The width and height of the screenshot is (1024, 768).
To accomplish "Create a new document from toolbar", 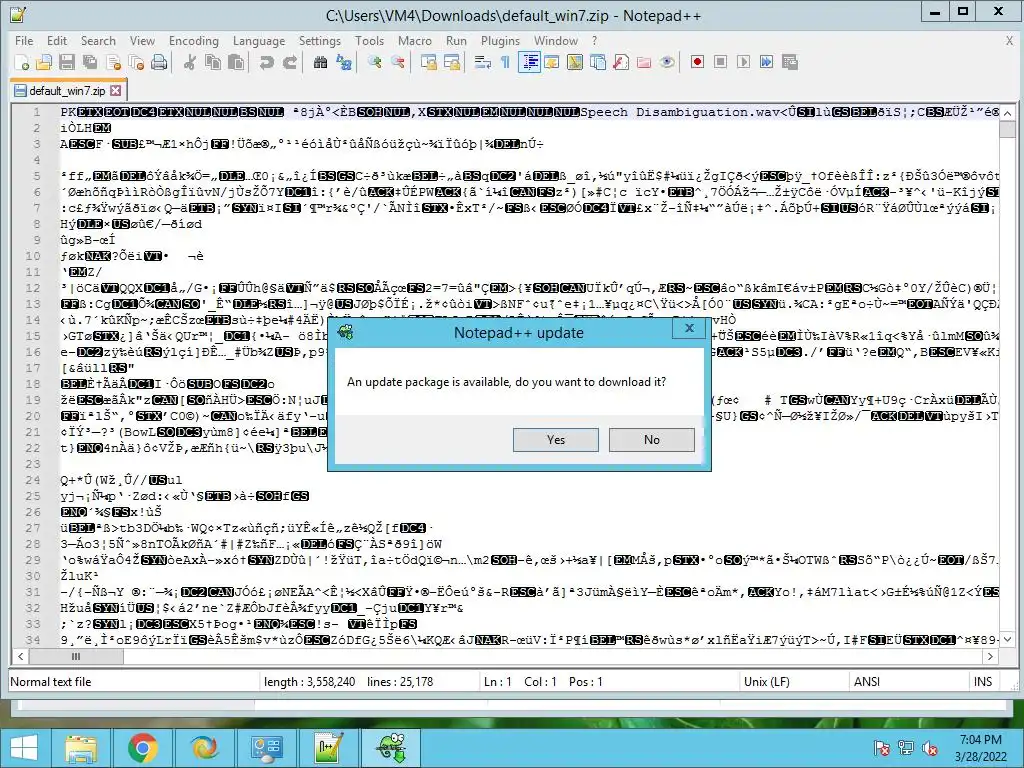I will (22, 62).
